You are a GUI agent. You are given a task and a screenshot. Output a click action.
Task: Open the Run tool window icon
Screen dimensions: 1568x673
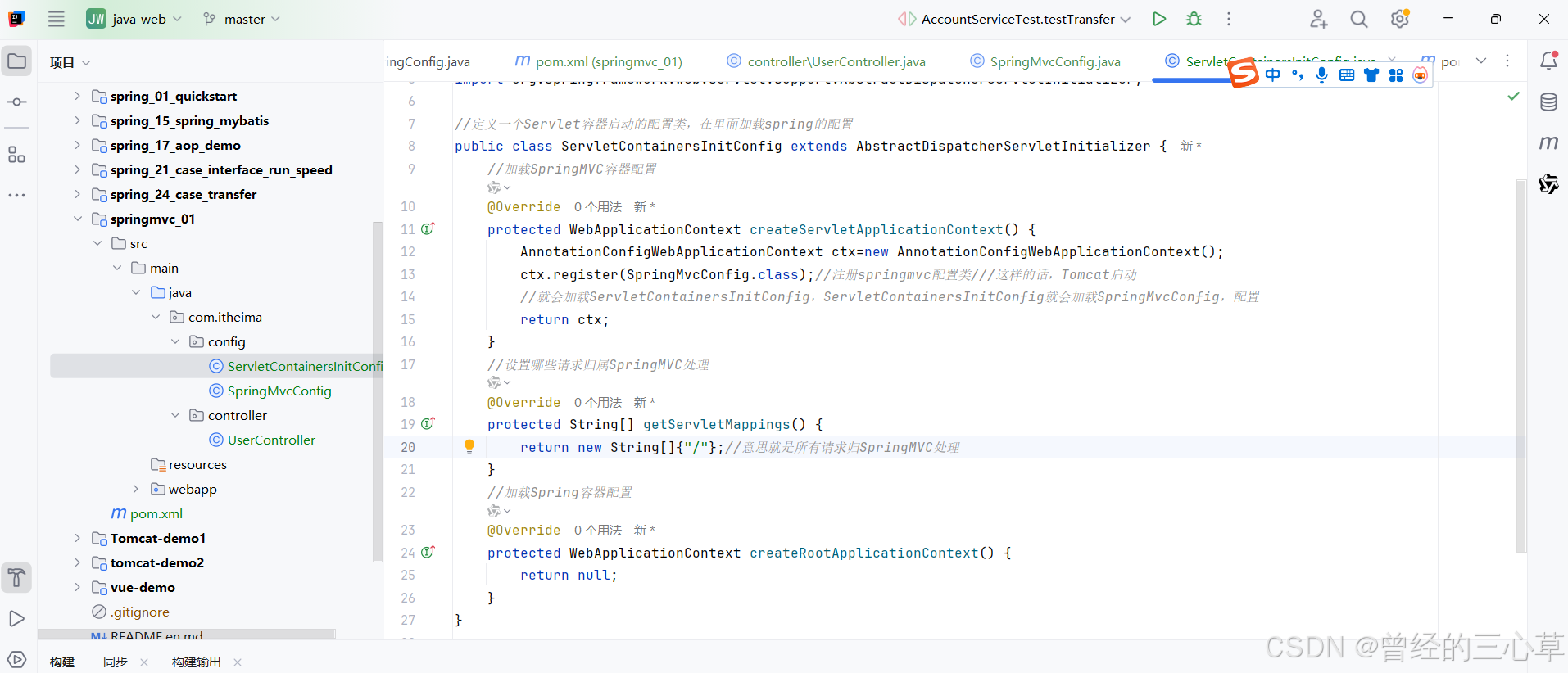click(x=16, y=619)
